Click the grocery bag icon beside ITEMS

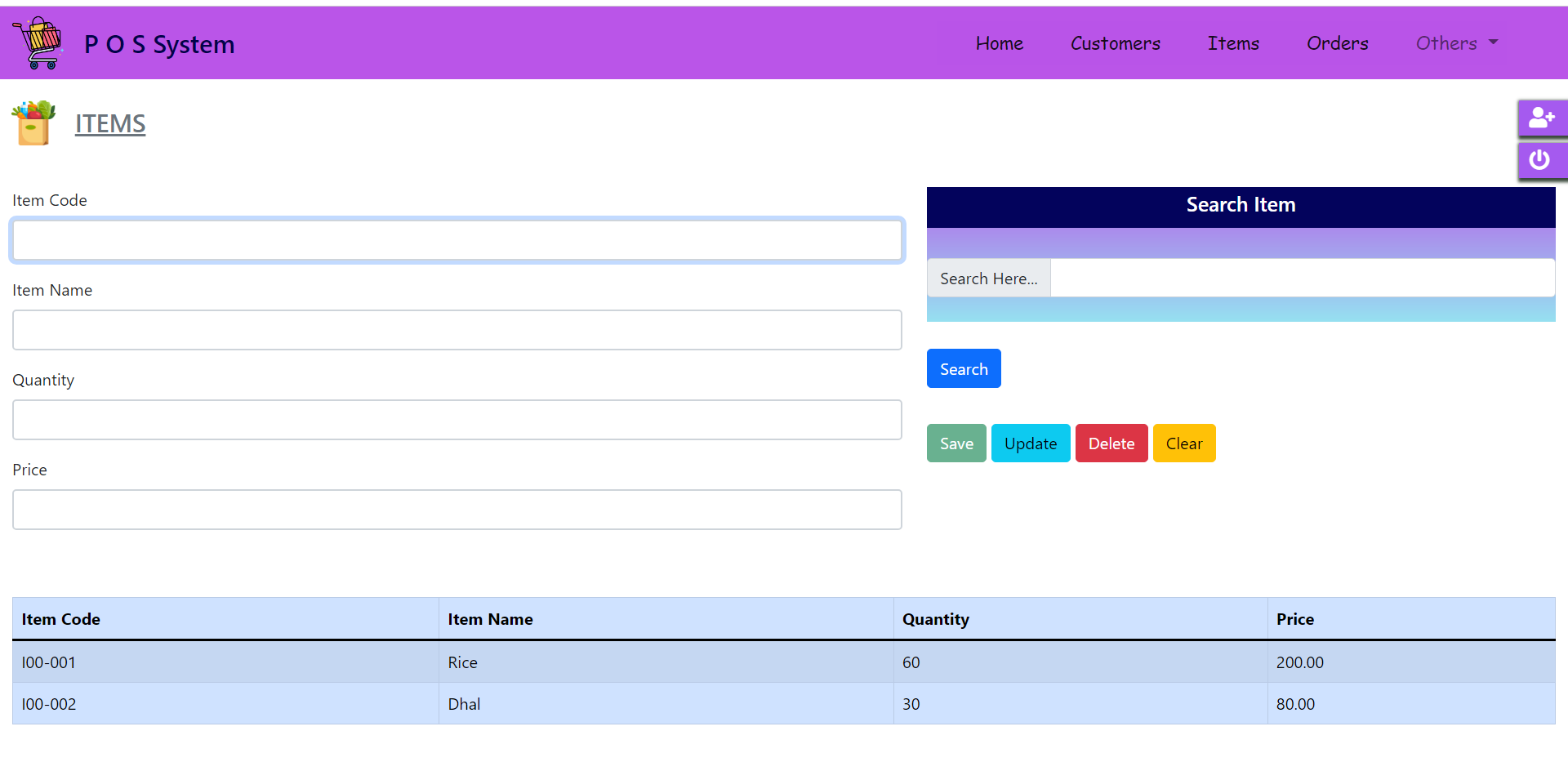[x=33, y=123]
